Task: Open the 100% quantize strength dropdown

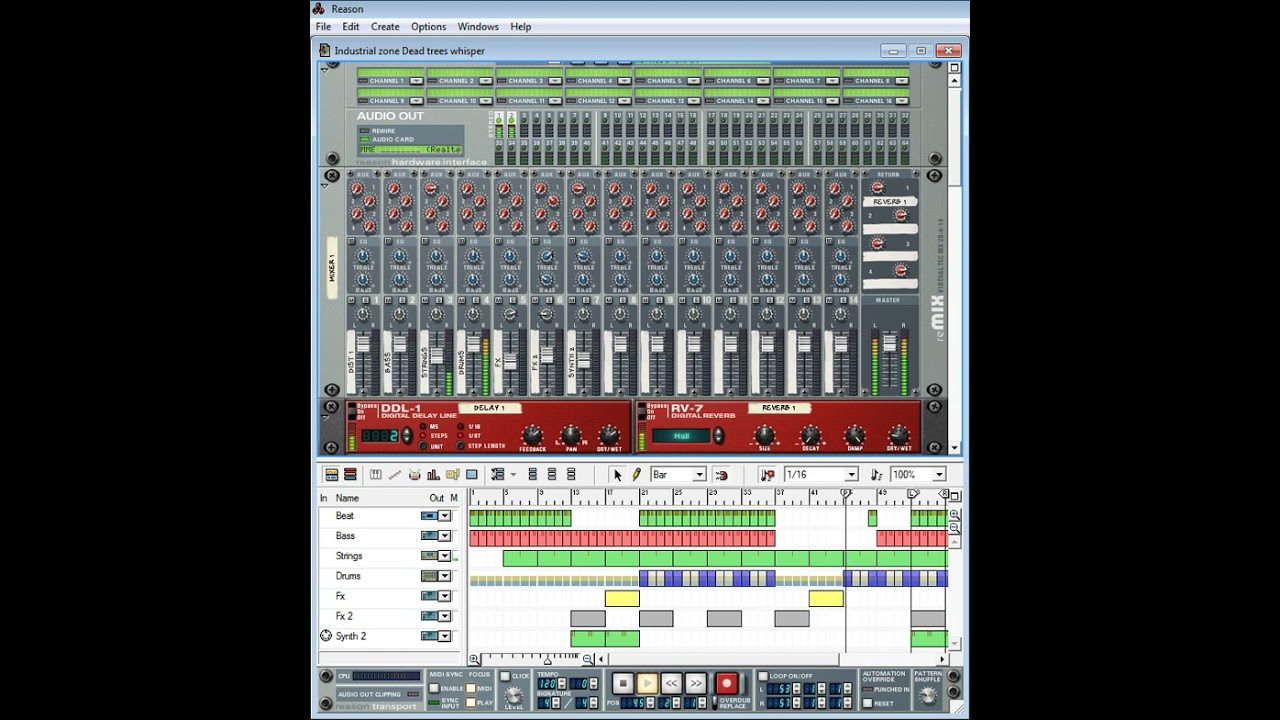Action: tap(939, 474)
